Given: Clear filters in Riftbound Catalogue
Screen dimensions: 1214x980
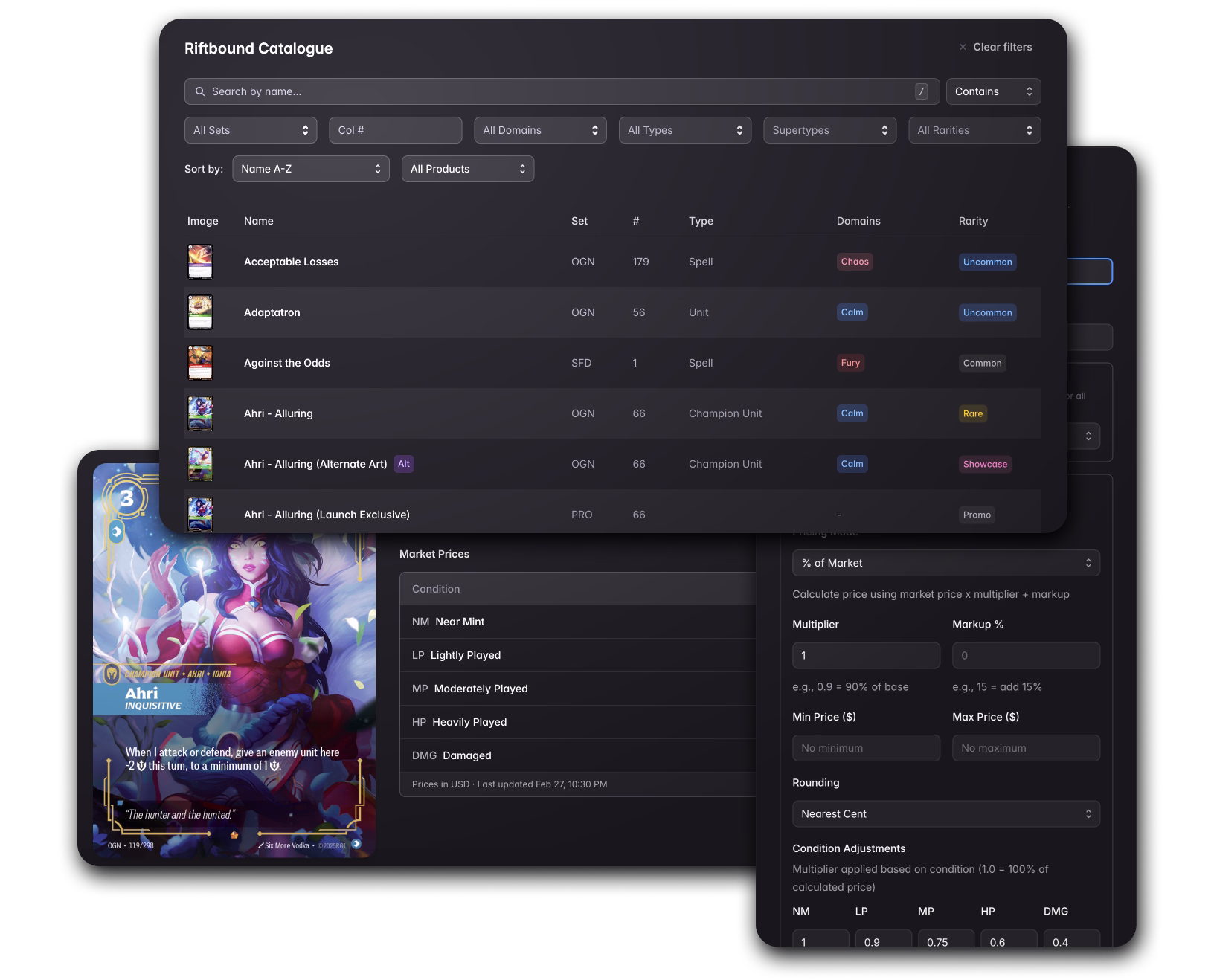Looking at the screenshot, I should 995,47.
